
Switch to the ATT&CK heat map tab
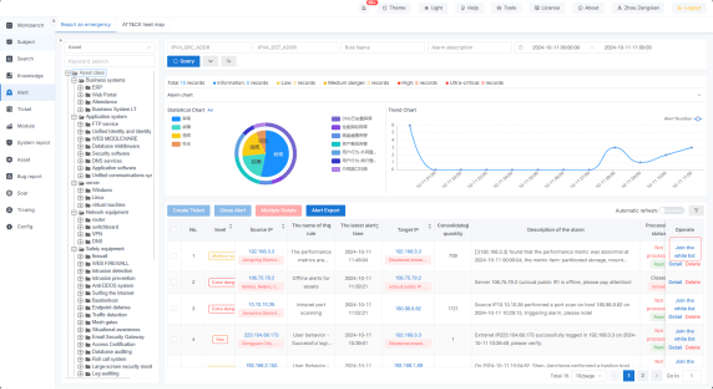coord(143,25)
